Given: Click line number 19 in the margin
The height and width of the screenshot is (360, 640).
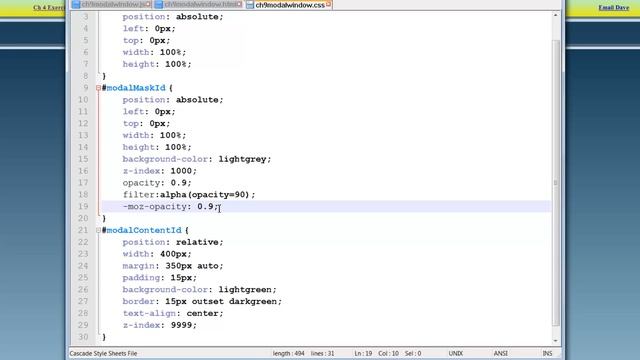Looking at the screenshot, I should click(83, 207).
